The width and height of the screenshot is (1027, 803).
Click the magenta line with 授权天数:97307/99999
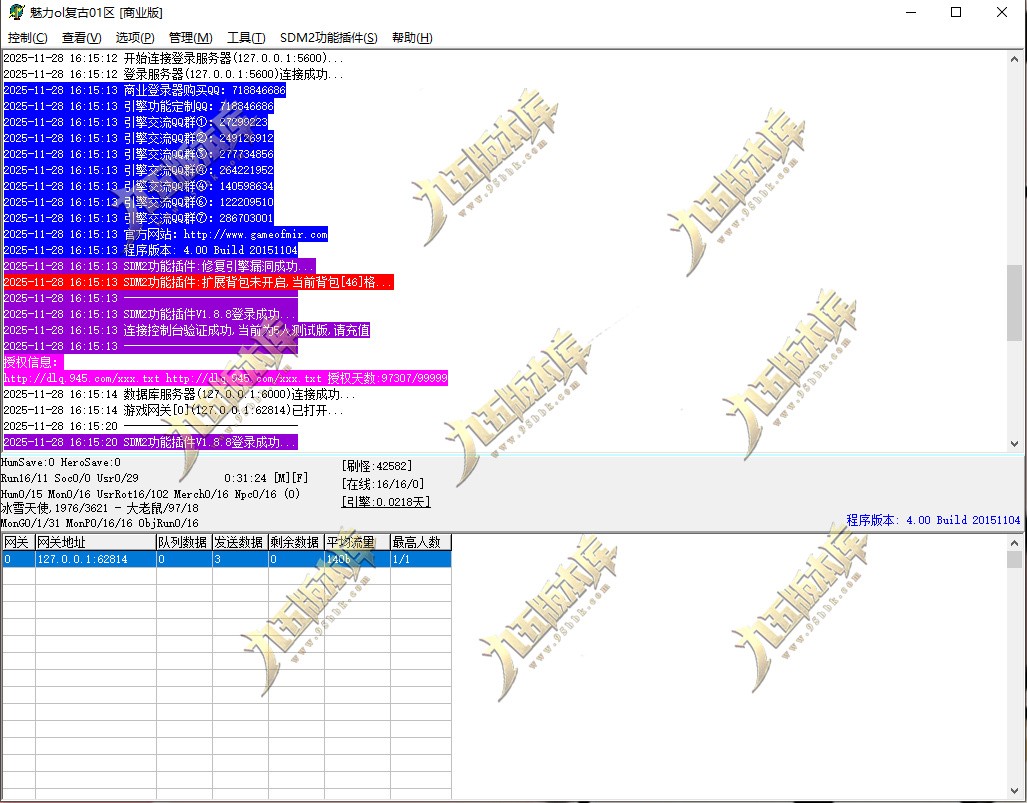226,378
